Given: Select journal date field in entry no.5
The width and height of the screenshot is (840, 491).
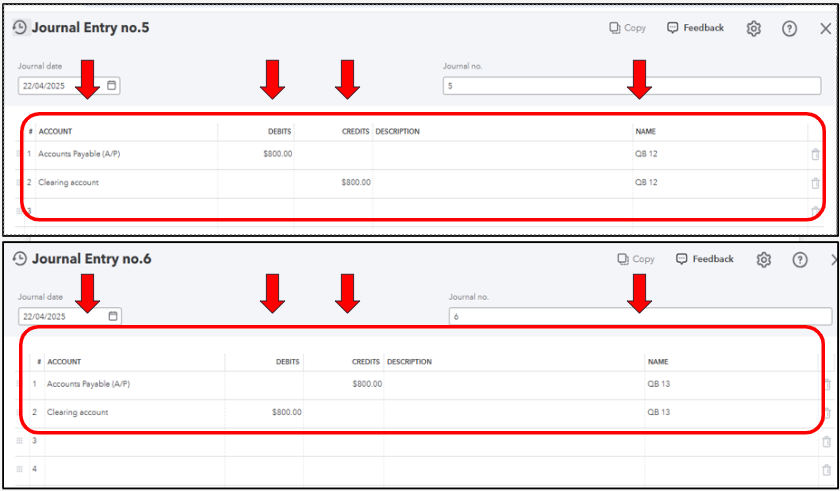Looking at the screenshot, I should [x=69, y=86].
